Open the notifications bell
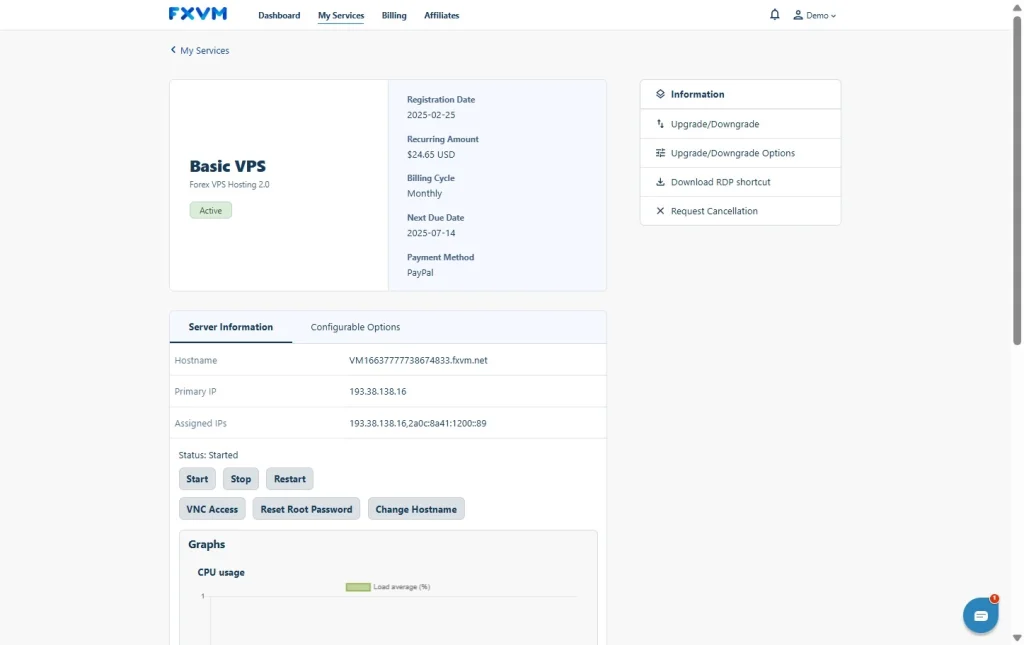The height and width of the screenshot is (645, 1024). click(775, 14)
